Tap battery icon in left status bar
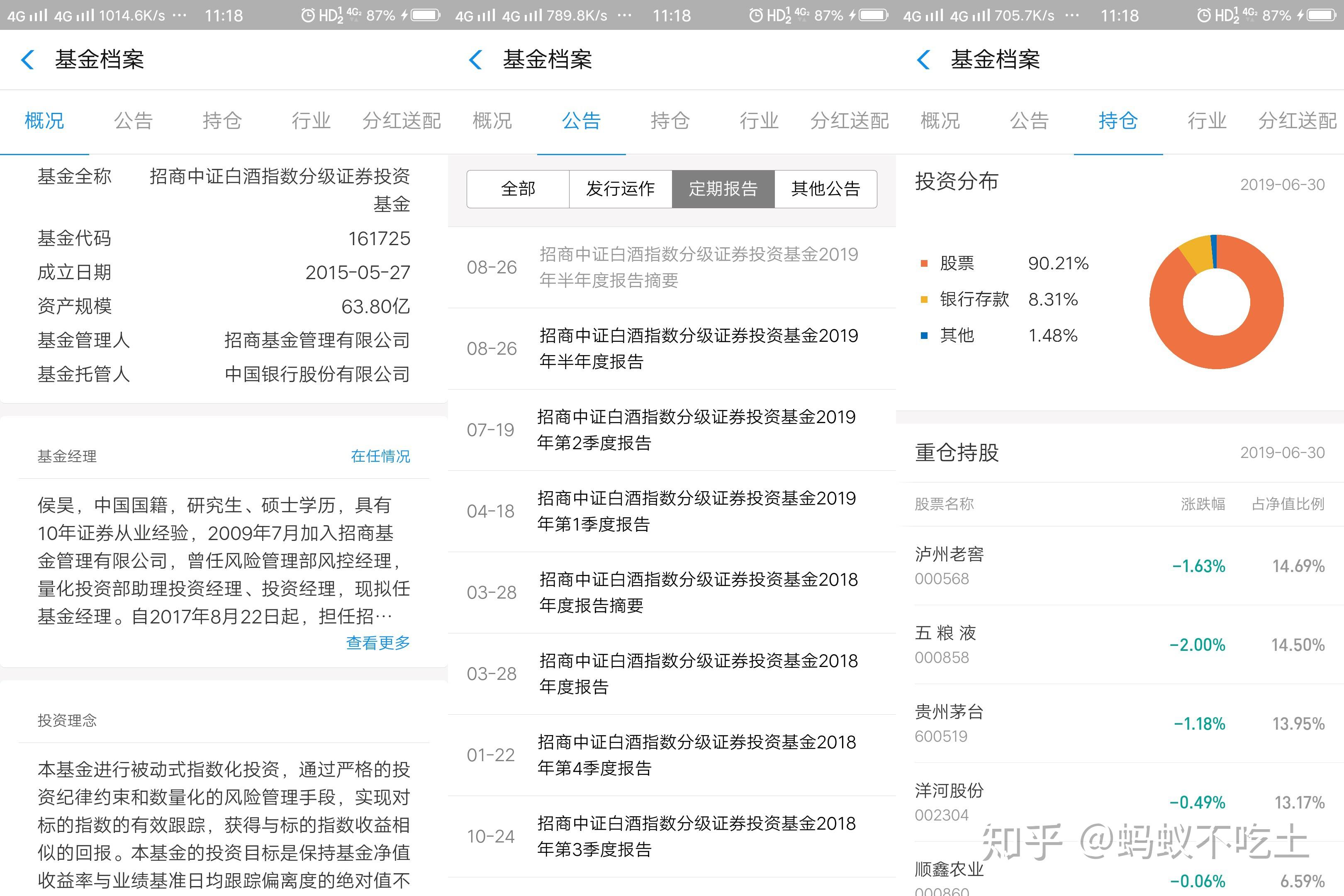 click(426, 15)
